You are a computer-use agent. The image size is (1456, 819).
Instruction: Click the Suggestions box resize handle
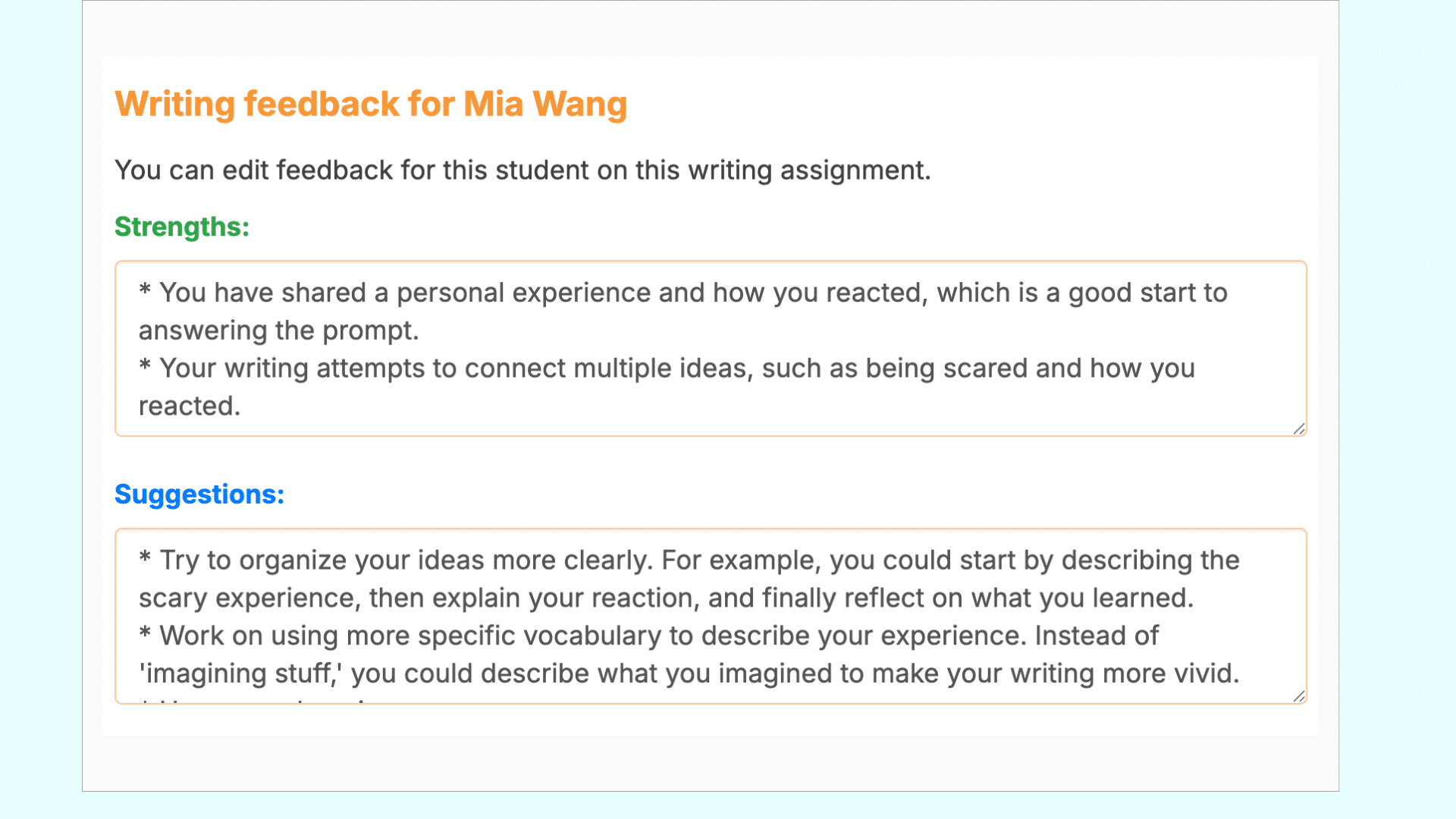(x=1299, y=696)
